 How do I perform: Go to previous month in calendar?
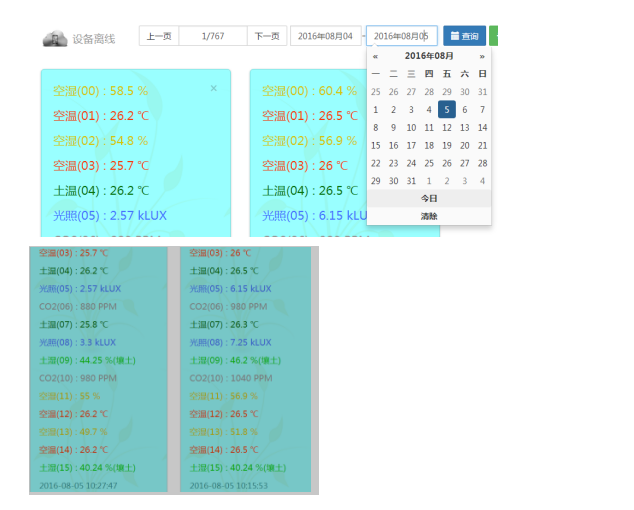point(375,57)
